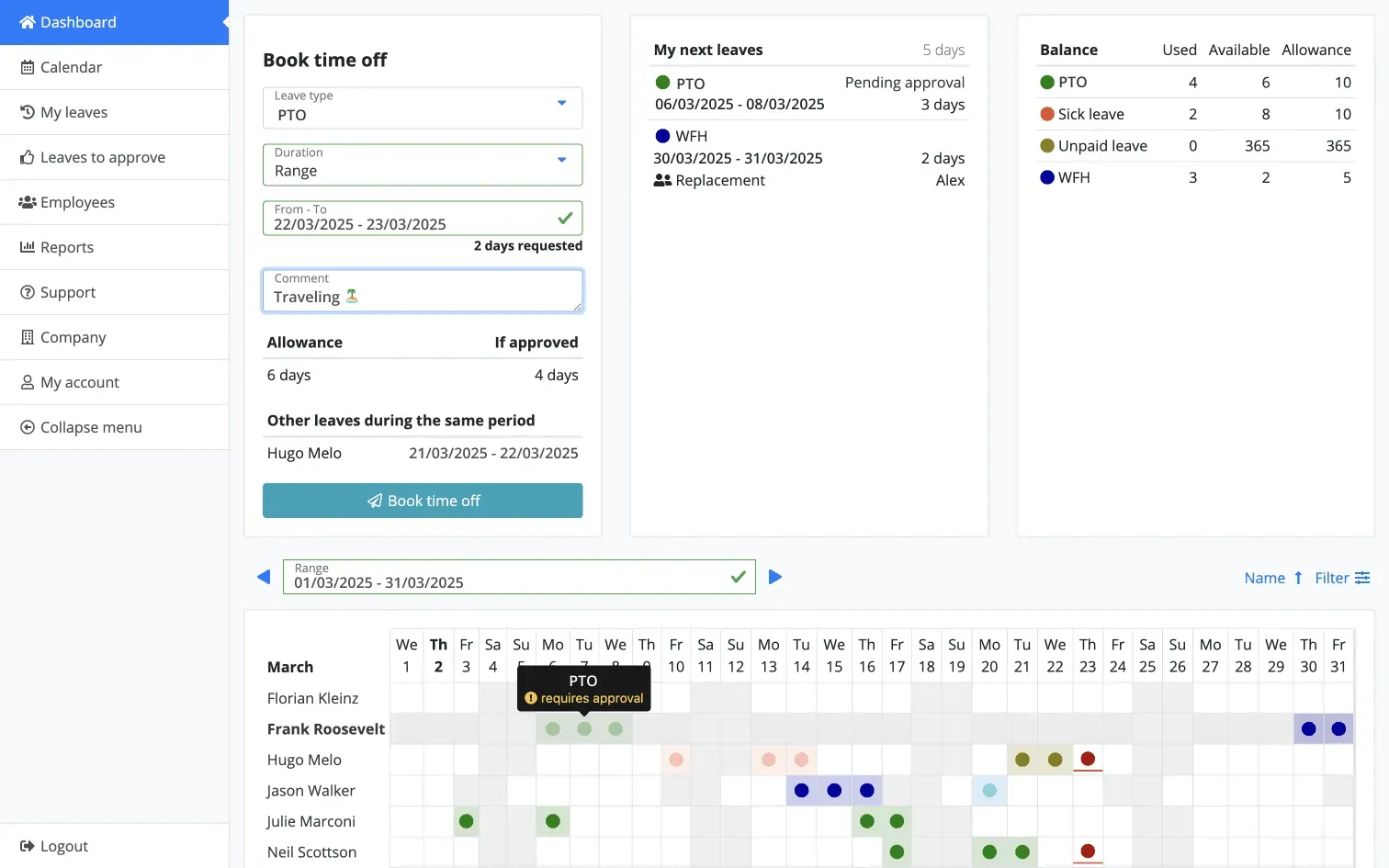Viewport: 1389px width, 868px height.
Task: Click inside the Comment text field
Action: click(422, 296)
